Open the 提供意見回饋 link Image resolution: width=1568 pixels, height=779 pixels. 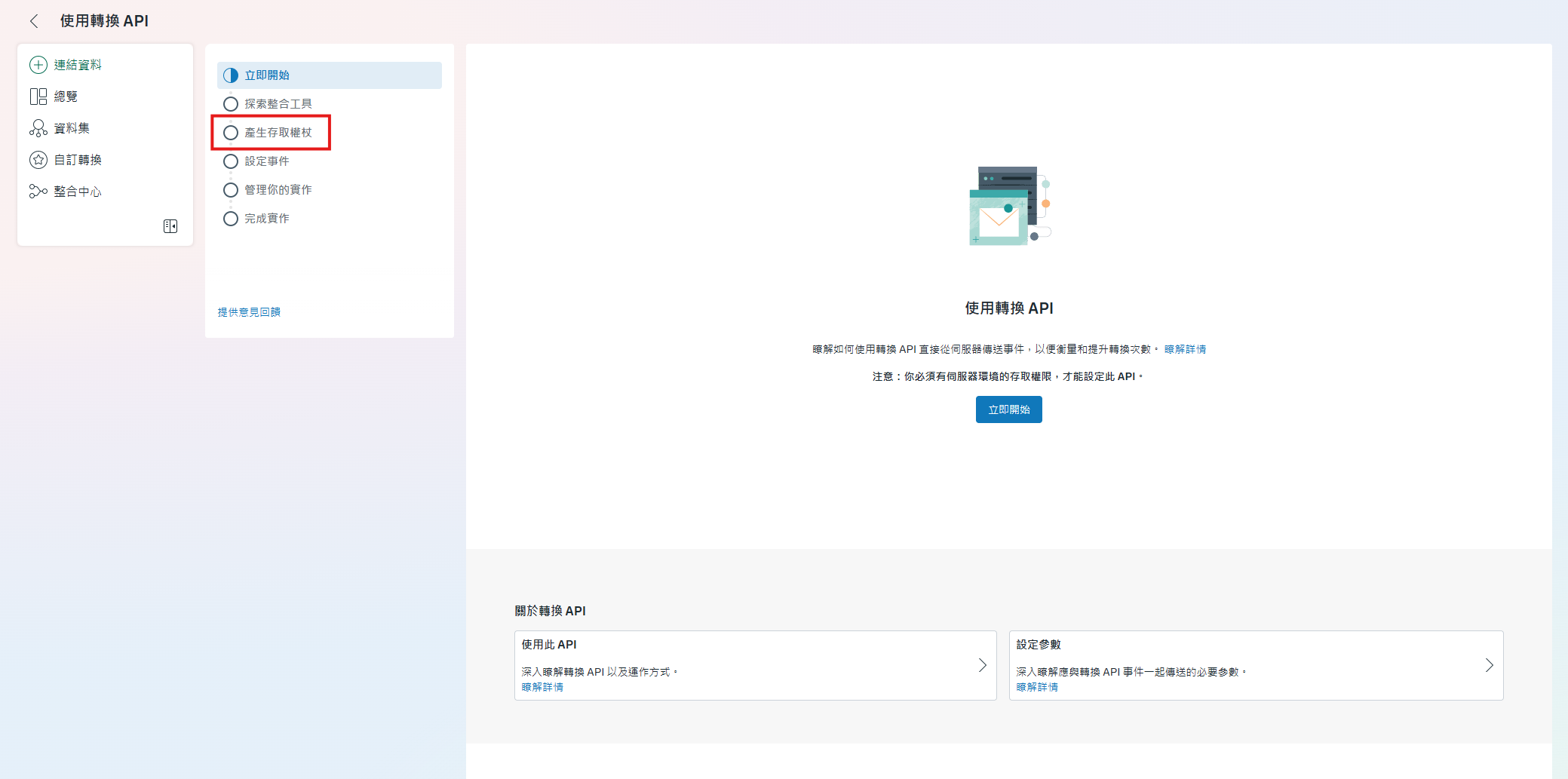[x=249, y=312]
